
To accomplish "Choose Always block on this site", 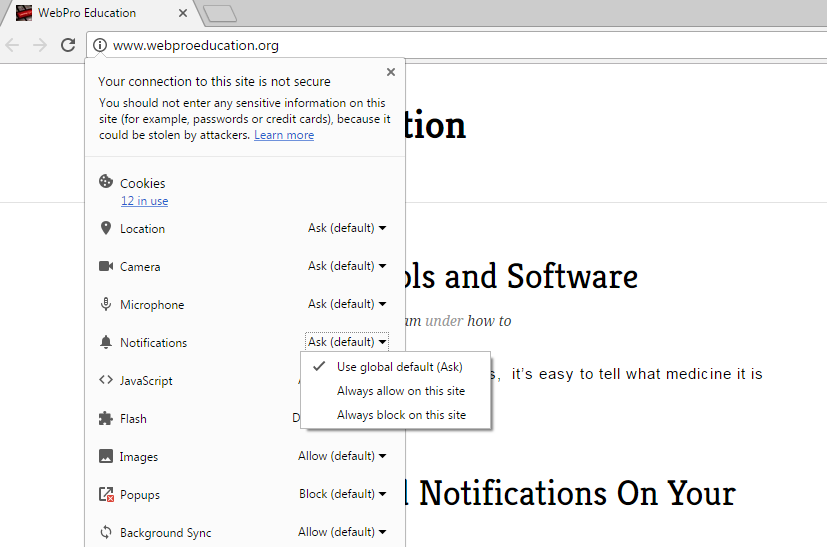I will point(400,415).
